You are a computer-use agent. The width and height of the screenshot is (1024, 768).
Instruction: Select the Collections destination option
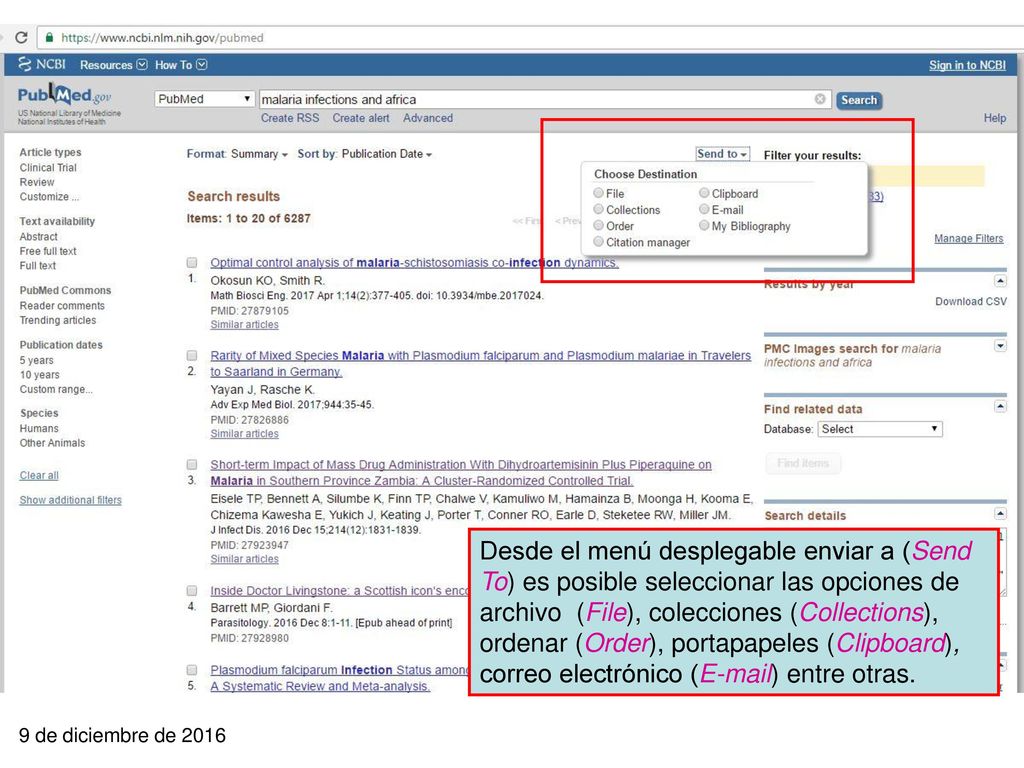pyautogui.click(x=598, y=209)
